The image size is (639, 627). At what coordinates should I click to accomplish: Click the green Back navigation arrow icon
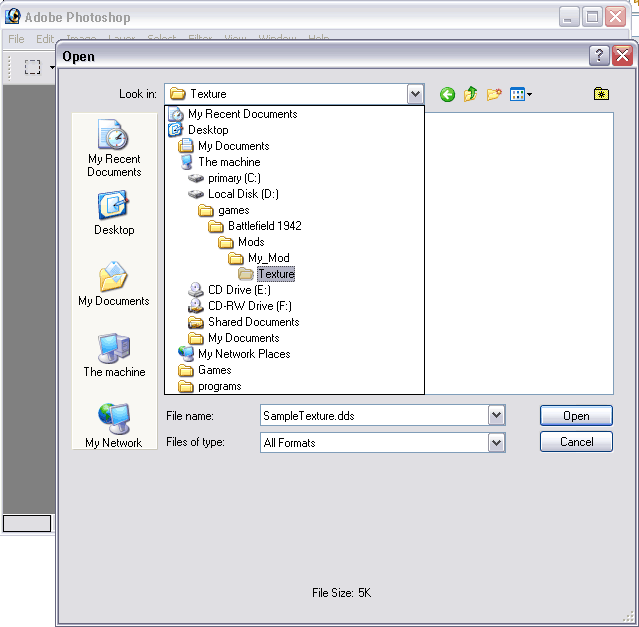pyautogui.click(x=447, y=95)
